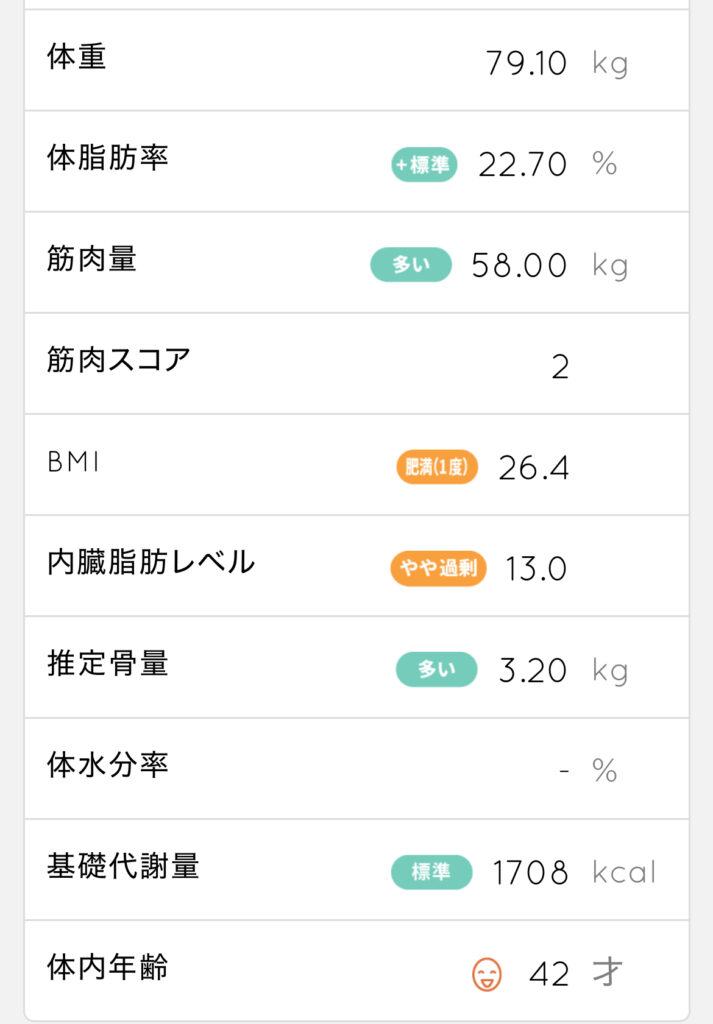Viewport: 713px width, 1024px height.
Task: Tap the orange 肥満(1度) BMI badge
Action: tap(437, 467)
